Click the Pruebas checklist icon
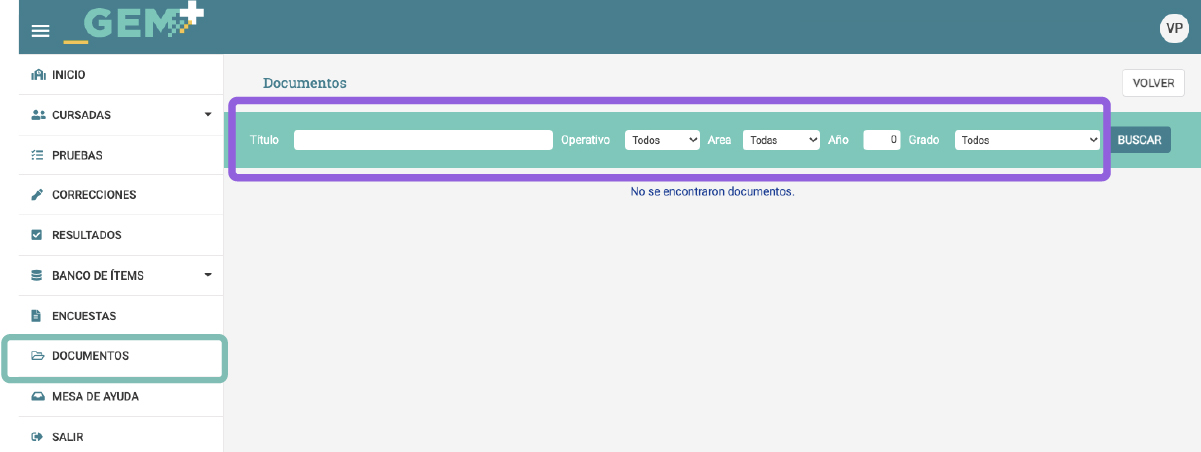This screenshot has height=452, width=1201. [38, 155]
